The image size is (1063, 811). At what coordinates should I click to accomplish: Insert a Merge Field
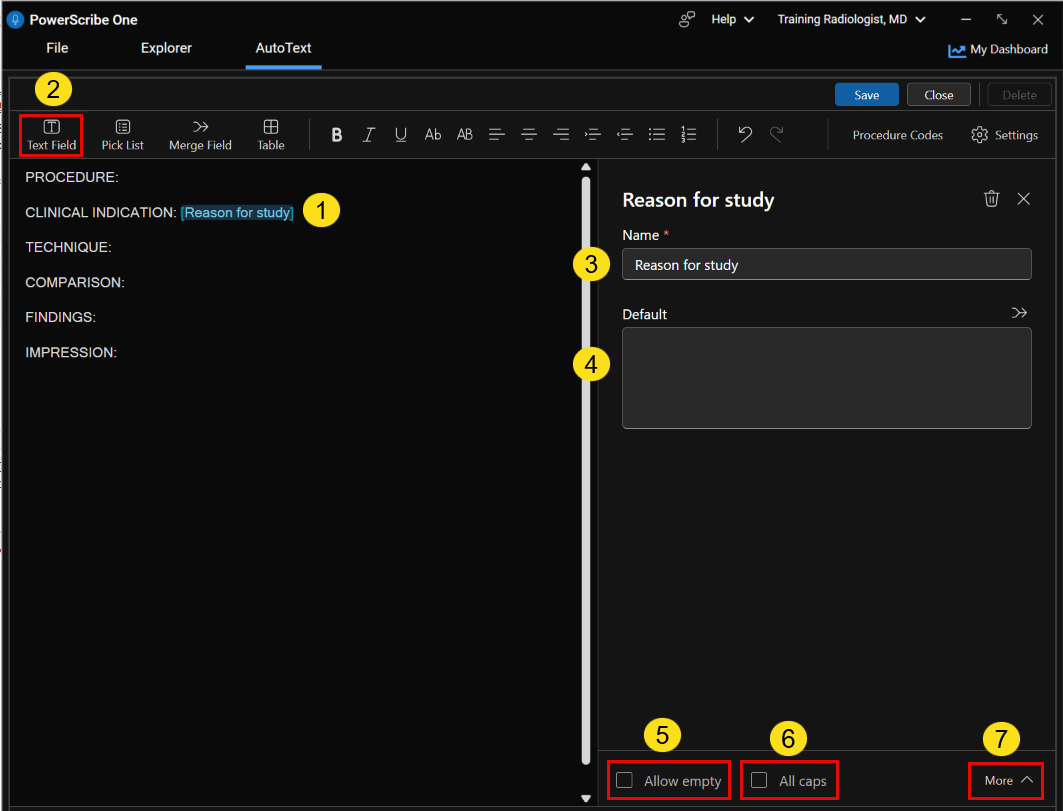200,135
